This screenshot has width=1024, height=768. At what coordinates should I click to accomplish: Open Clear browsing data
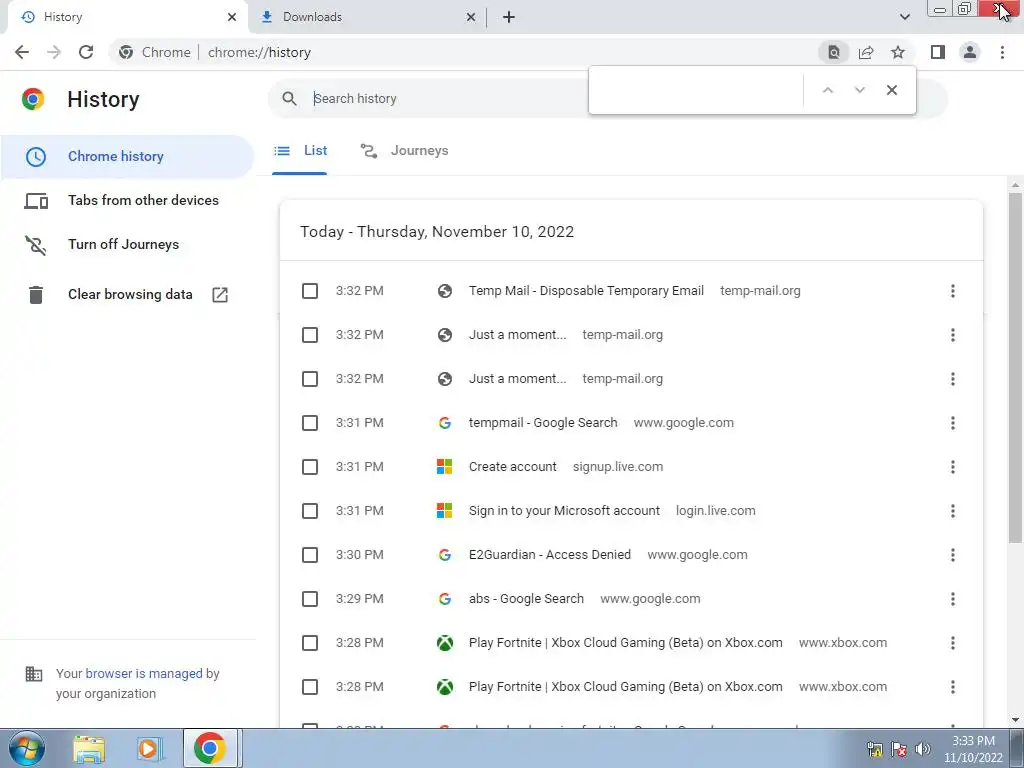pos(127,295)
